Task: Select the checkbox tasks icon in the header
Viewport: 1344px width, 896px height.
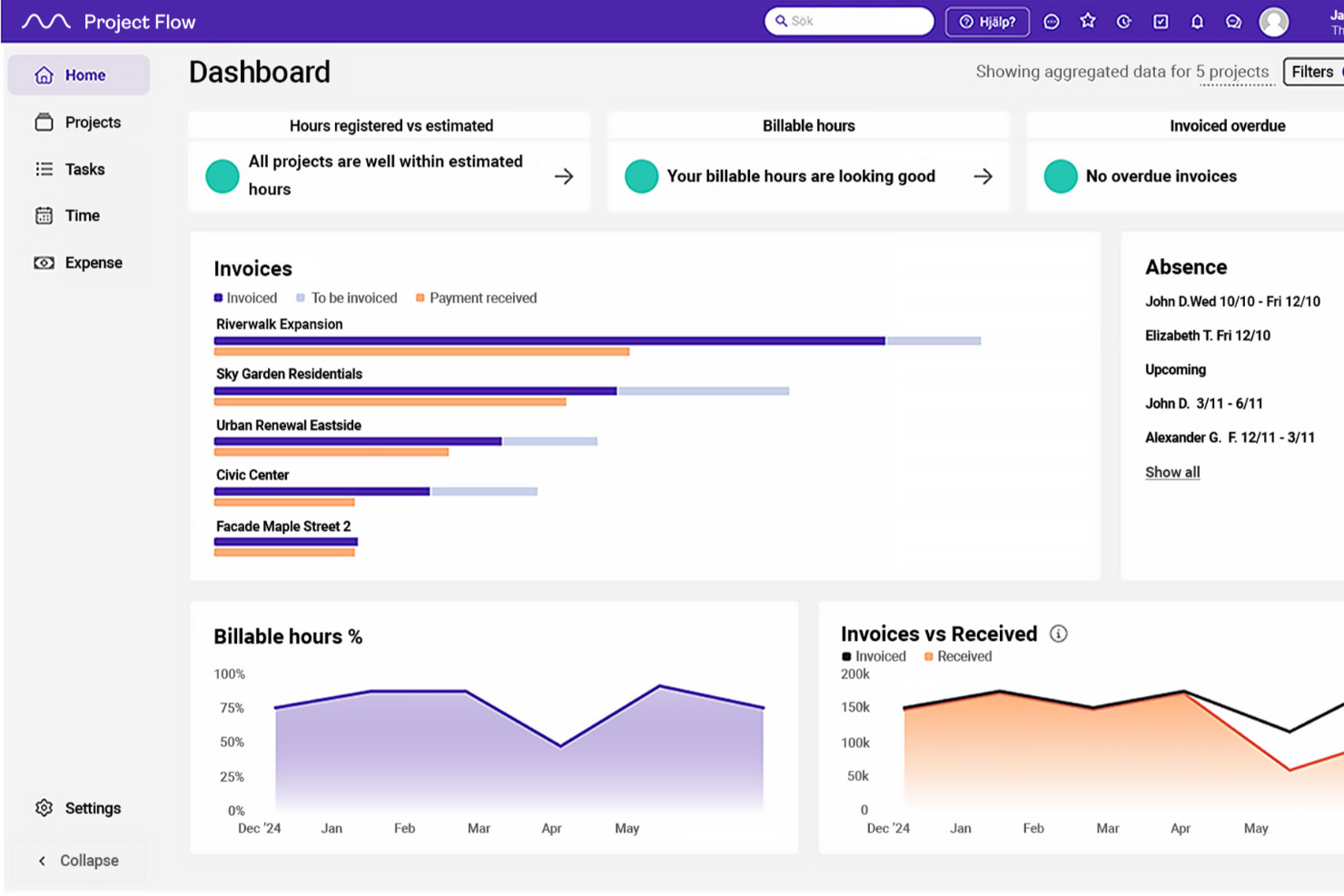Action: coord(1161,21)
